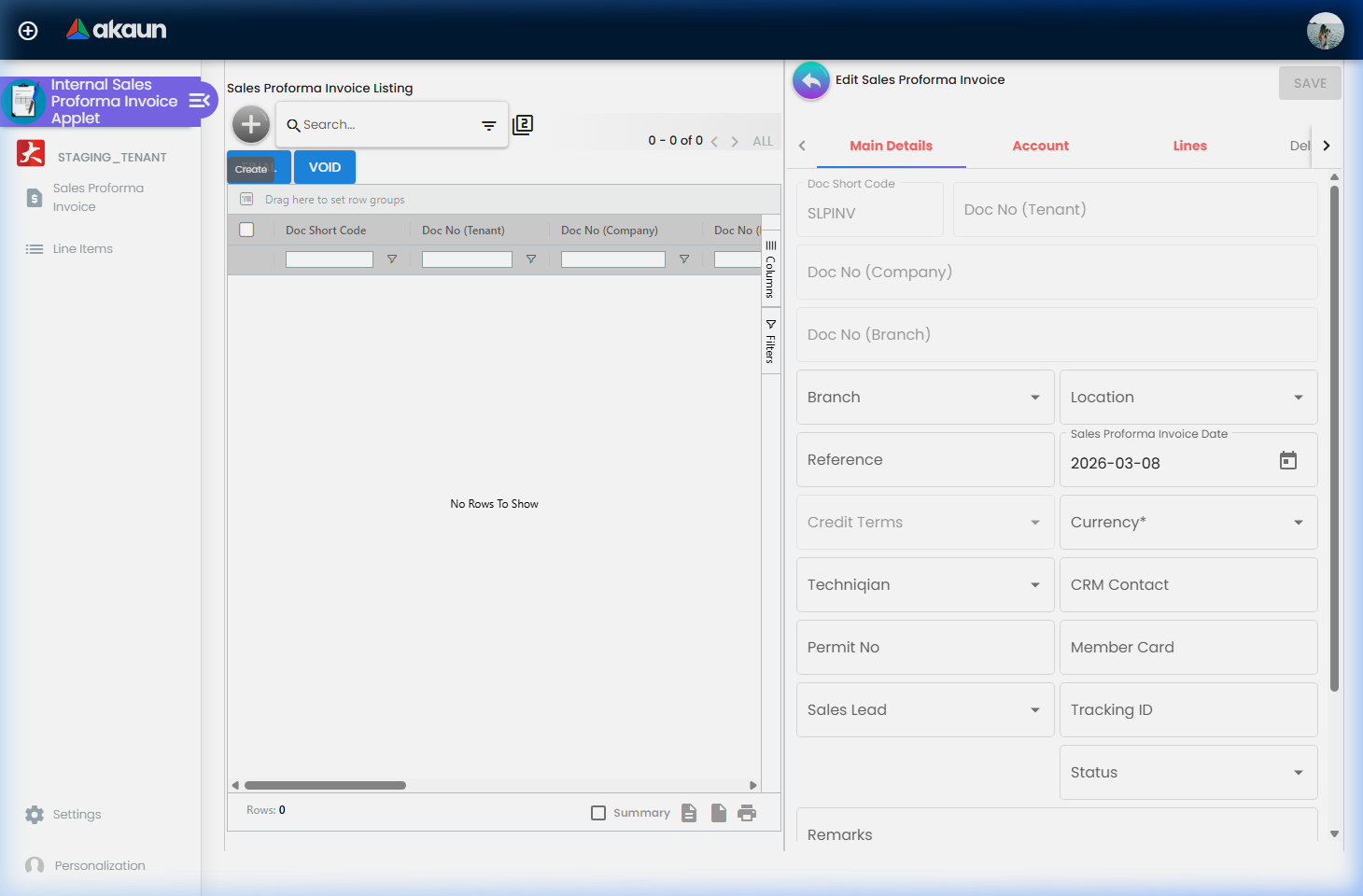Switch to the Account tab
This screenshot has width=1363, height=896.
tap(1040, 146)
